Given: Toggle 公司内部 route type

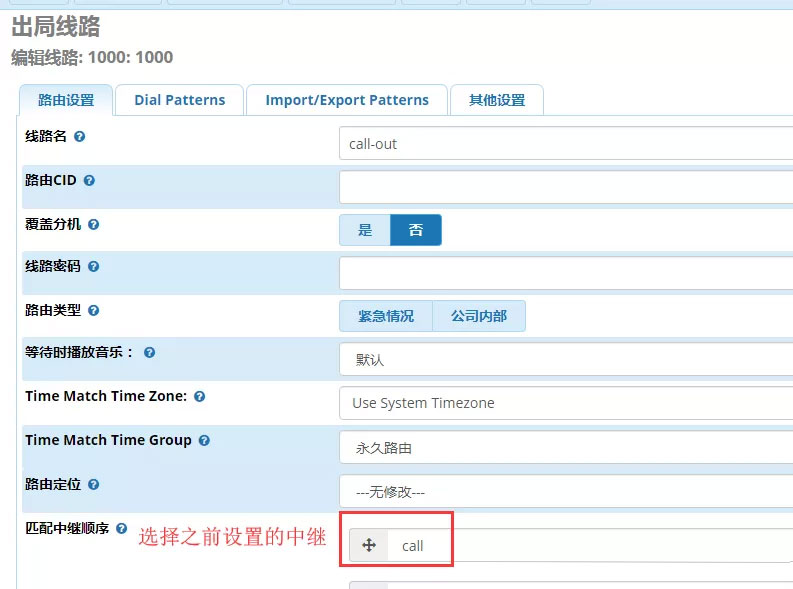Looking at the screenshot, I should pos(478,316).
